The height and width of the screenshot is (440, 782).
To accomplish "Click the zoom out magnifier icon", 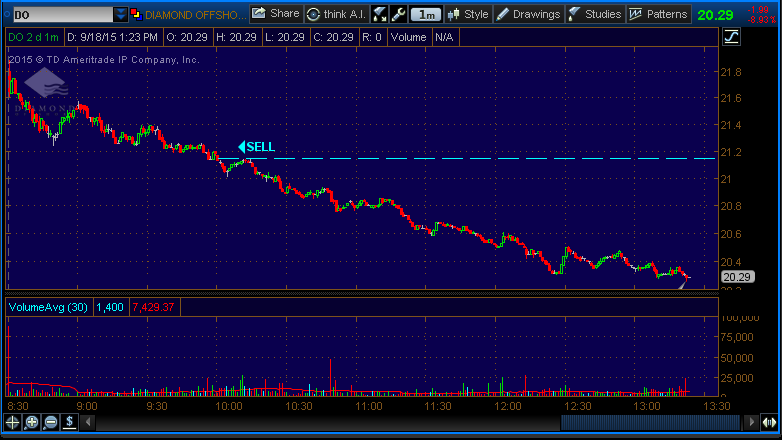I will pos(51,423).
